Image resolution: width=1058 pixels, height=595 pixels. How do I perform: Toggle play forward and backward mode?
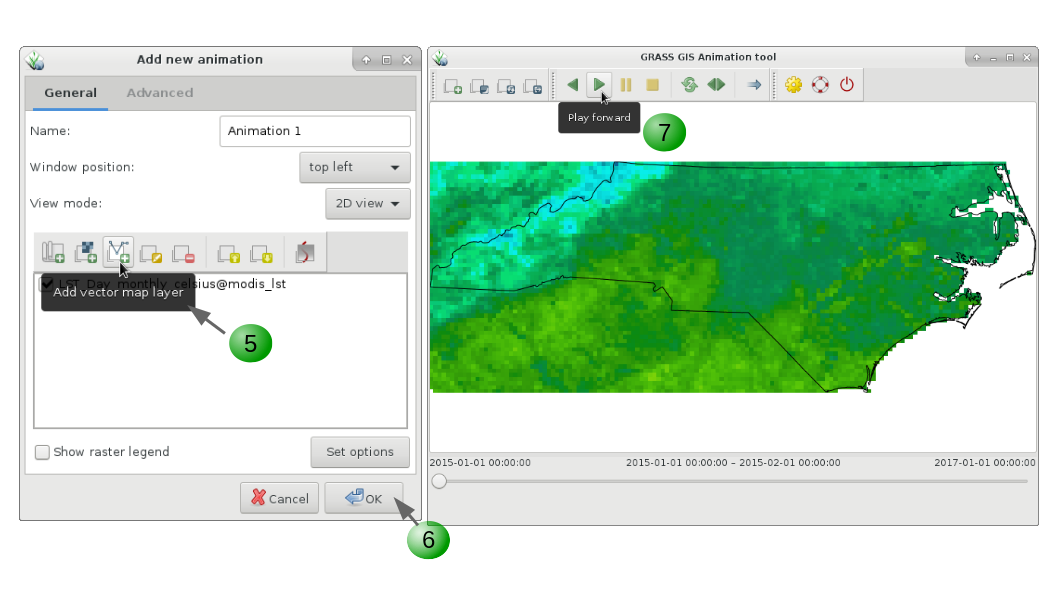[x=716, y=85]
